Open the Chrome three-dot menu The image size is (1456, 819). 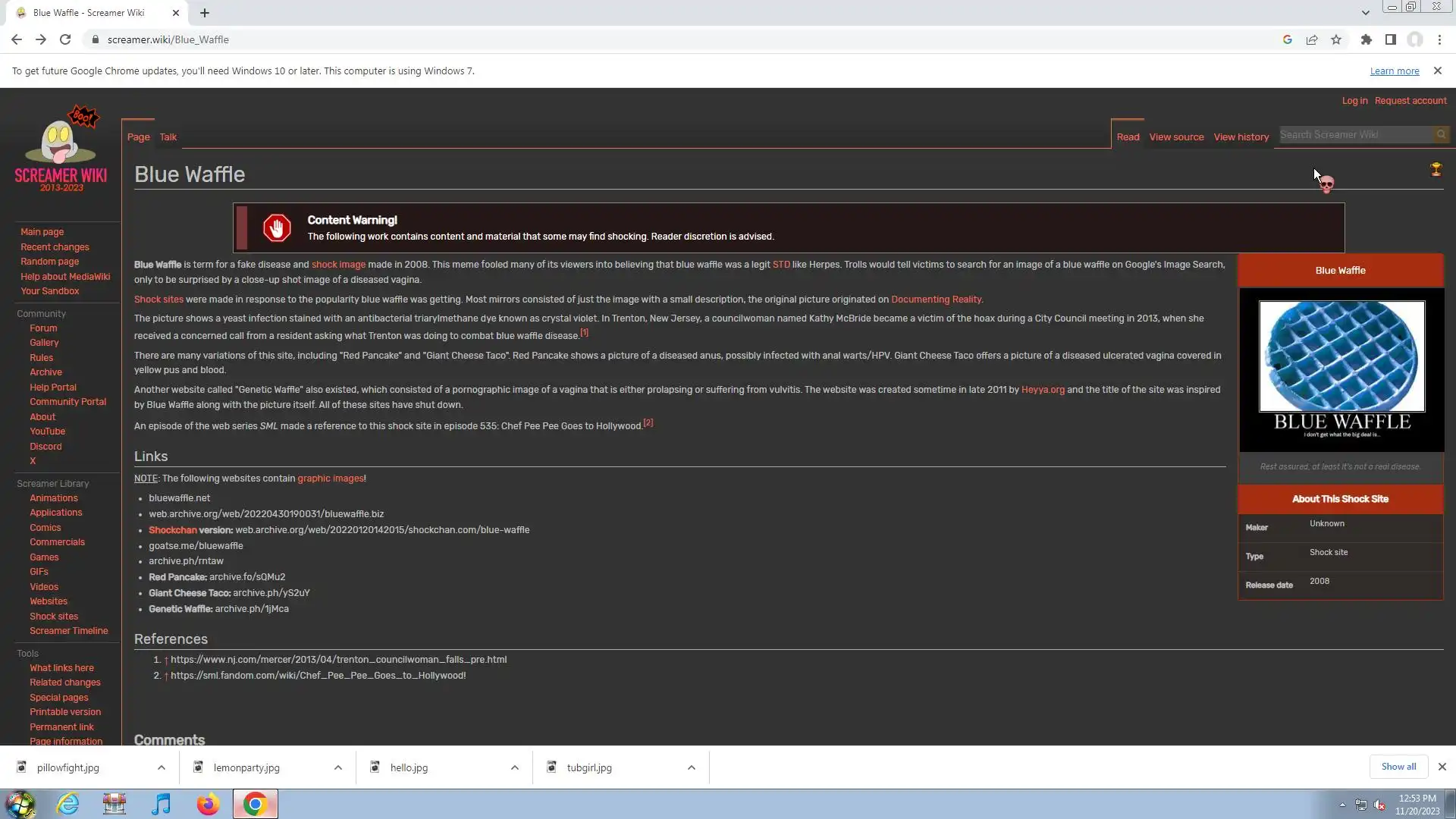point(1439,39)
